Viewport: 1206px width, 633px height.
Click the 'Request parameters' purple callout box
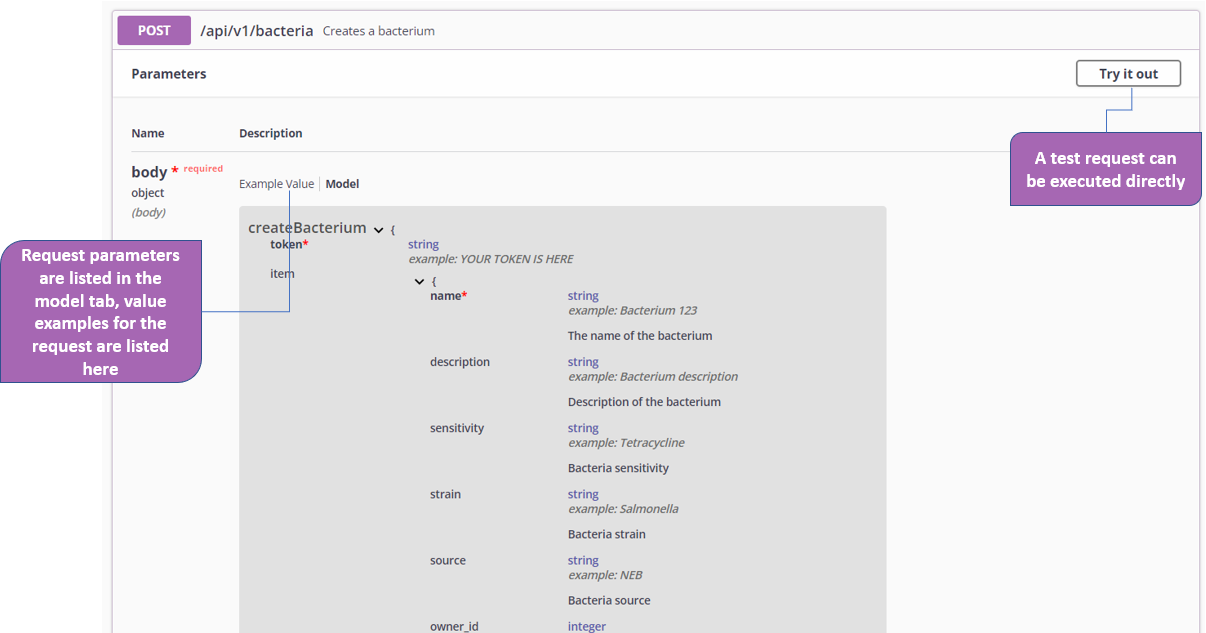click(100, 312)
